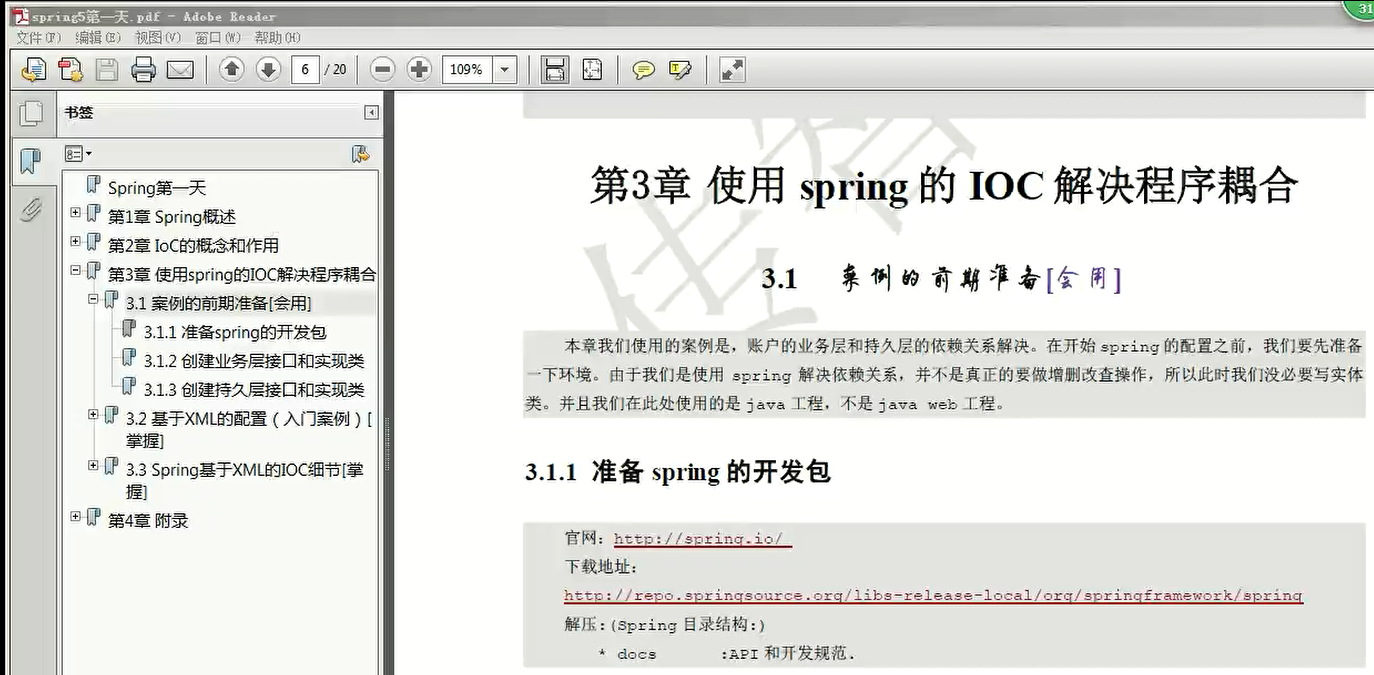
Task: Jump to 3.1.3 创建持久层接口和实现类 bookmark
Action: point(254,390)
